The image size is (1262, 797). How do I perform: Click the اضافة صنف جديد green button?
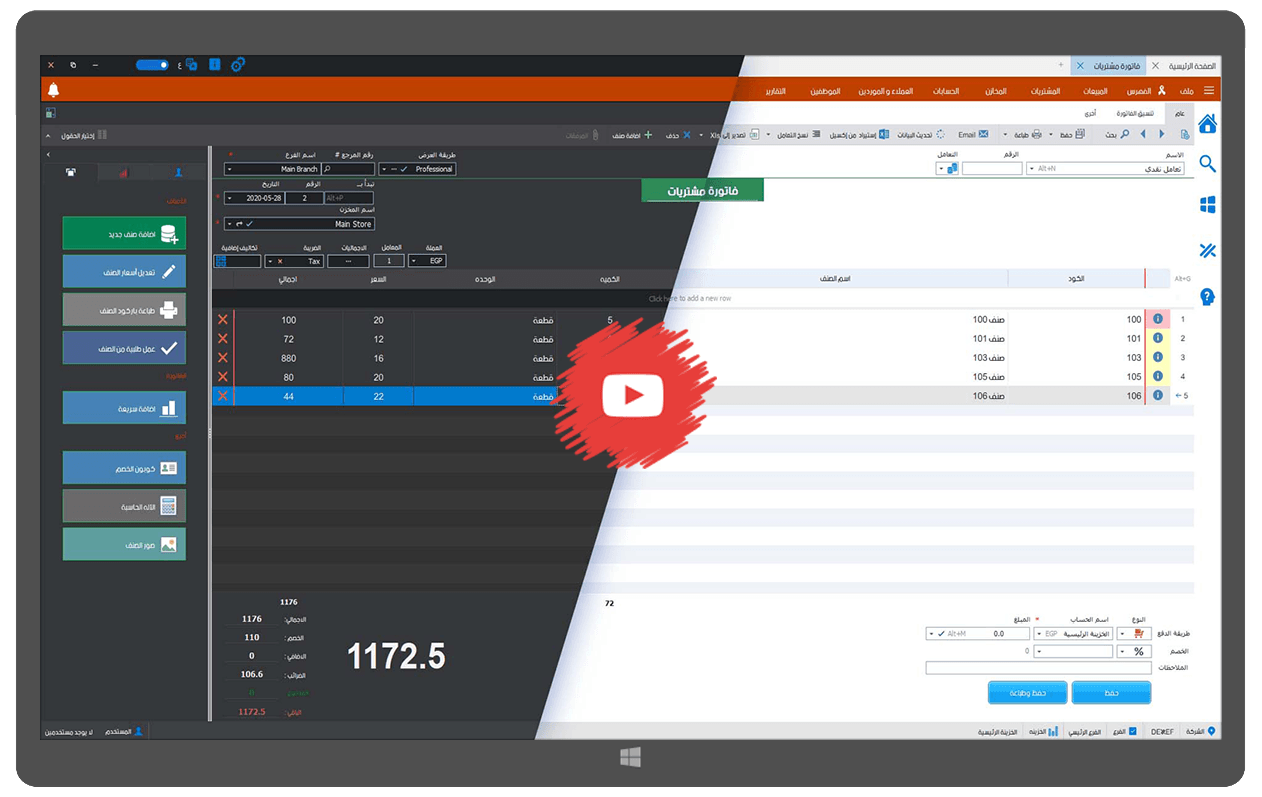124,234
